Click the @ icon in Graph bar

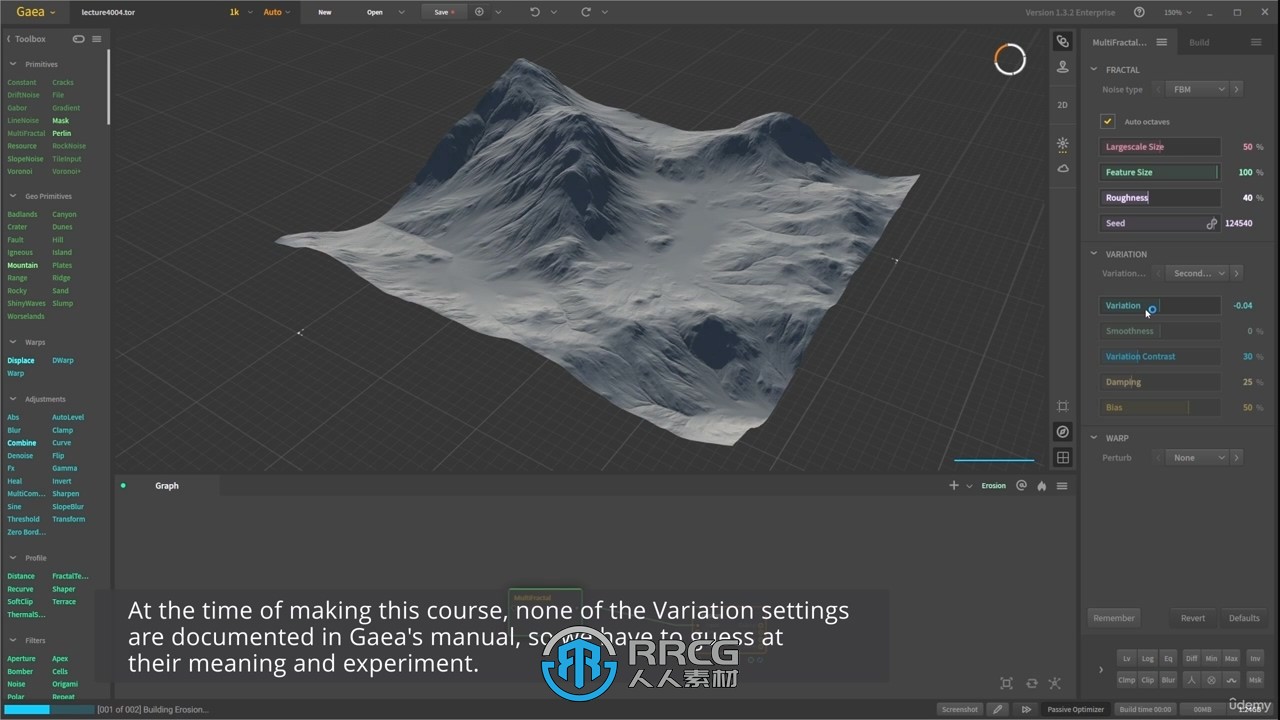click(1021, 486)
